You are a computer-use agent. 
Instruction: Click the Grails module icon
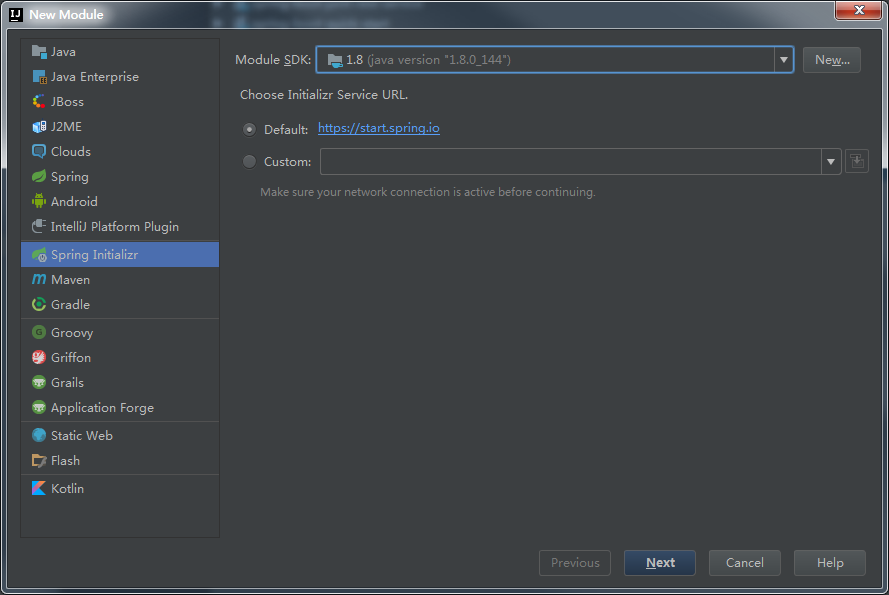(x=39, y=383)
